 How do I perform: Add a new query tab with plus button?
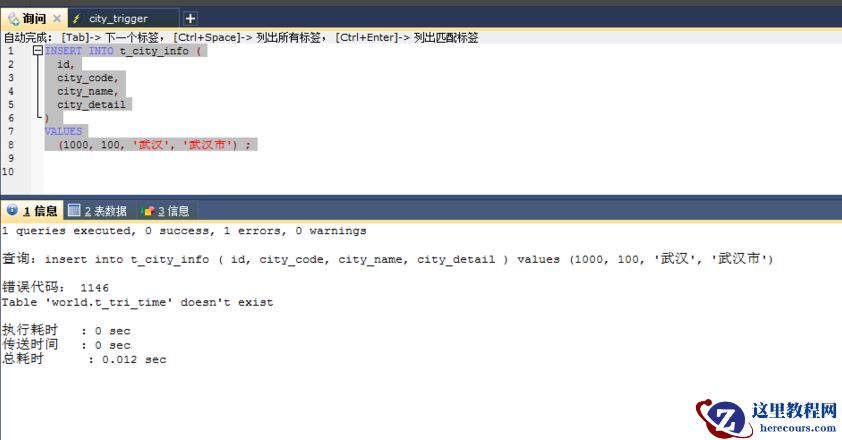190,19
